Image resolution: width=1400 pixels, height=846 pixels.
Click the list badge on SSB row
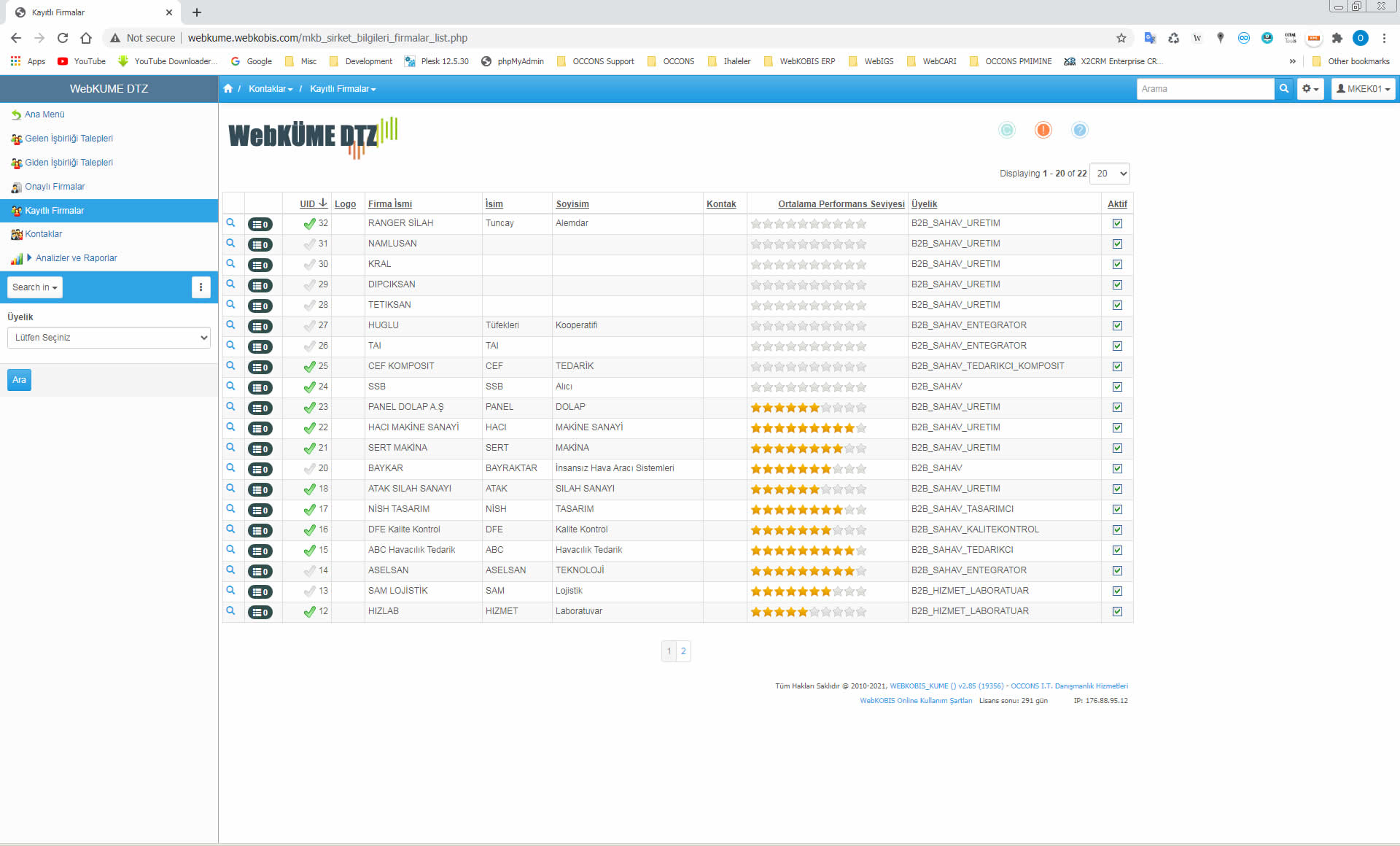pos(260,387)
